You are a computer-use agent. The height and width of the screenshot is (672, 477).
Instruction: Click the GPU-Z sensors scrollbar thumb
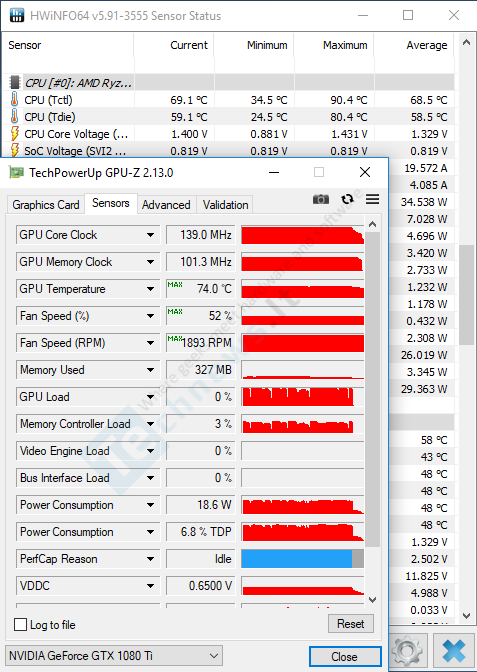(x=372, y=390)
